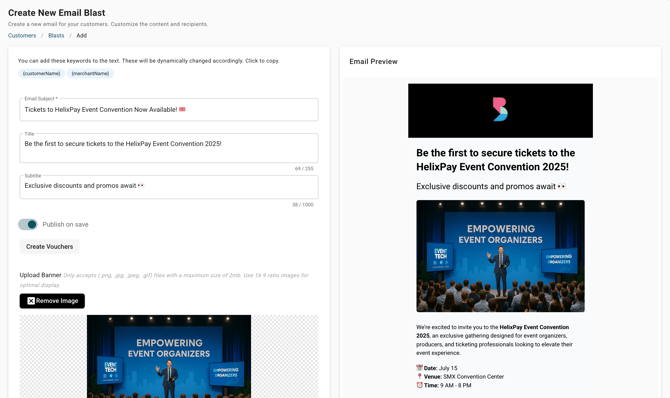Click the clock emoji beside Time
Image resolution: width=670 pixels, height=398 pixels.
pos(419,385)
